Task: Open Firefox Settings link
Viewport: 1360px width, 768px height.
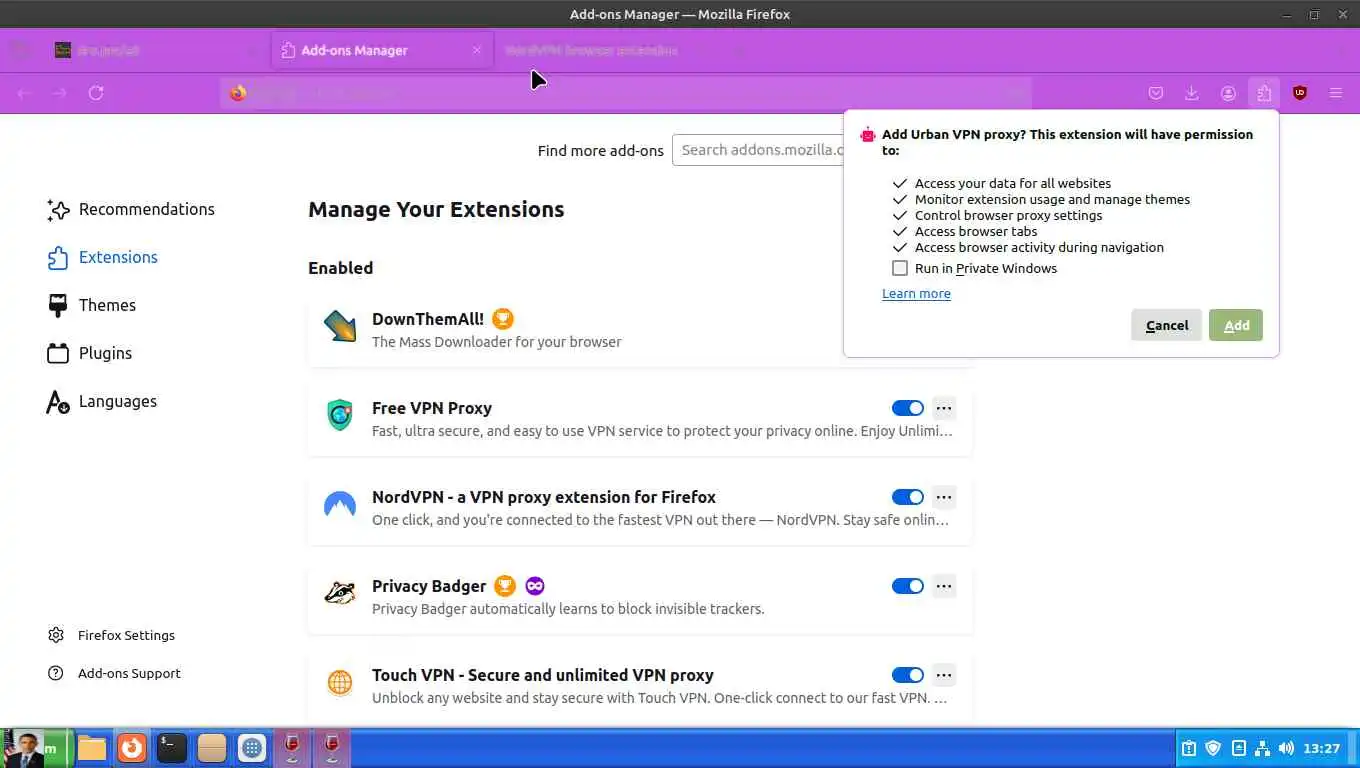Action: (x=112, y=635)
